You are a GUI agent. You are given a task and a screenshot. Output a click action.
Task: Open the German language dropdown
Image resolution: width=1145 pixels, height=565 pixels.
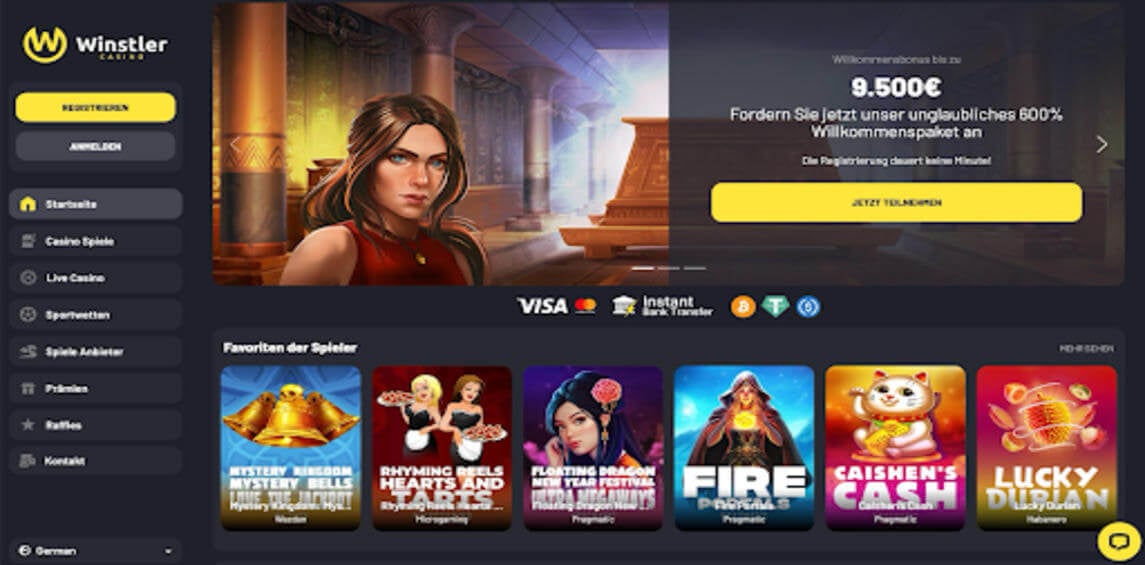96,551
